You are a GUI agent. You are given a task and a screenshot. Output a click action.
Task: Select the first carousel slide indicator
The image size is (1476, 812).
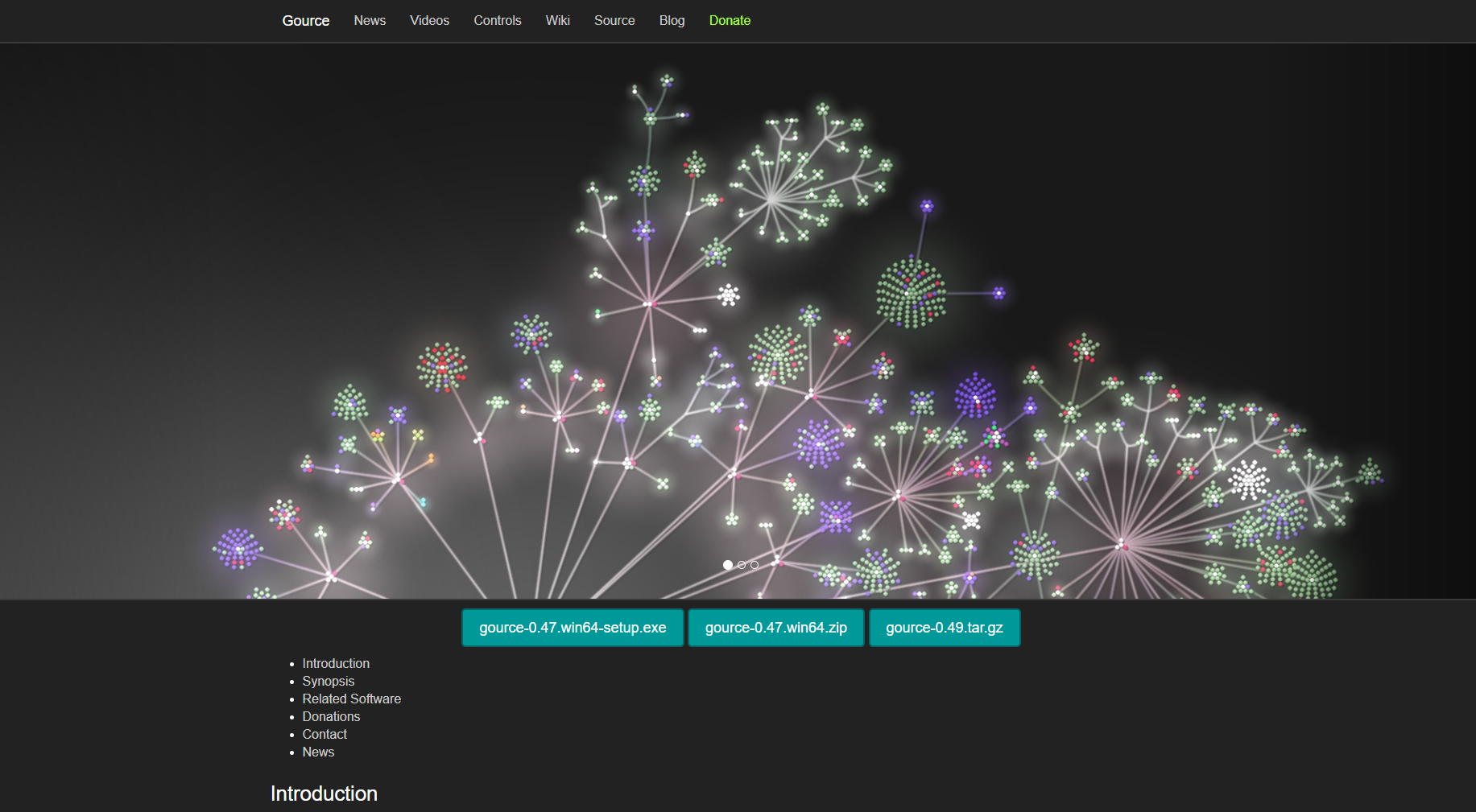(728, 565)
